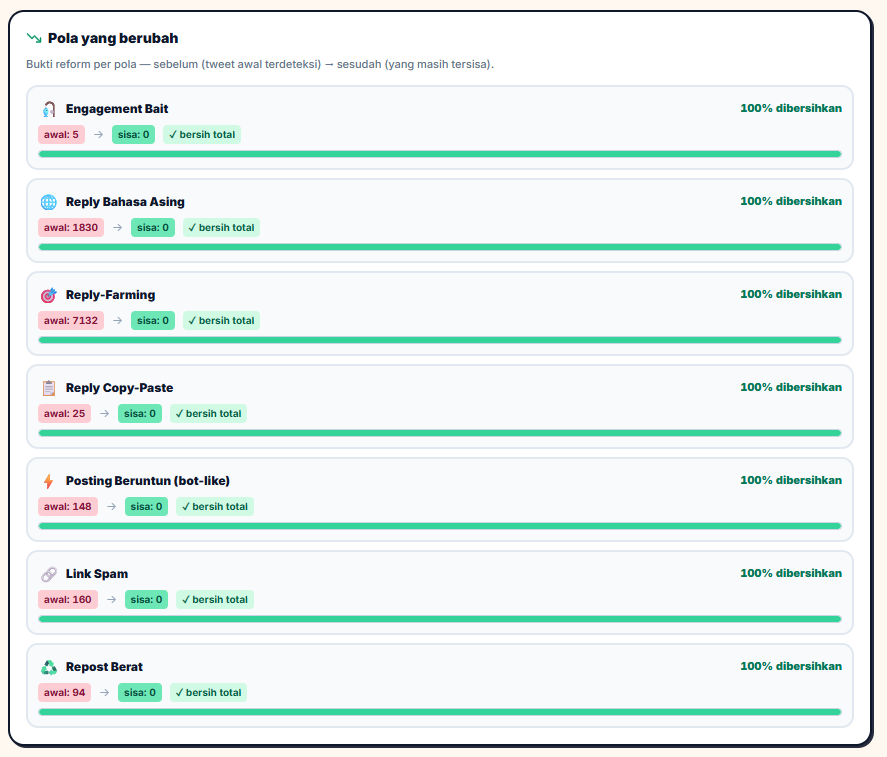Select the 'Link Spam' title
Screen dimensions: 887x757
coord(97,574)
